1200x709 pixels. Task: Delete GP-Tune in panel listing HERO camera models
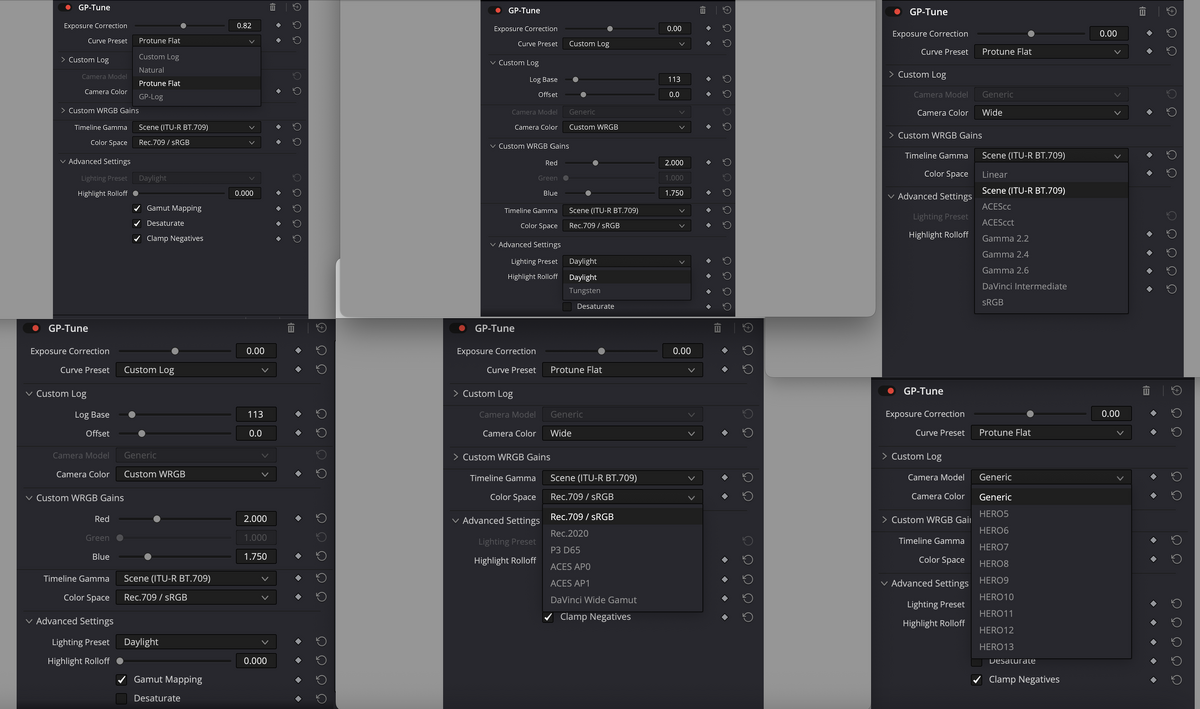(1146, 391)
